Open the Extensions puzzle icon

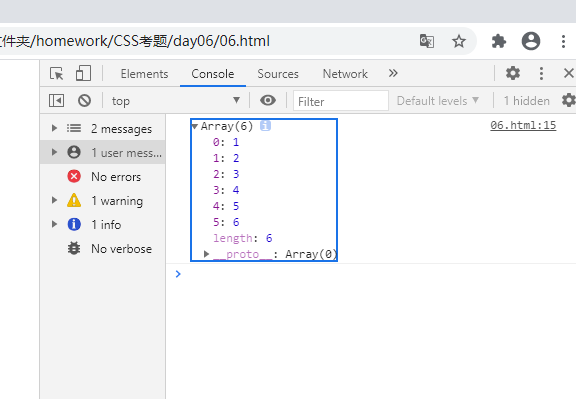tap(498, 41)
